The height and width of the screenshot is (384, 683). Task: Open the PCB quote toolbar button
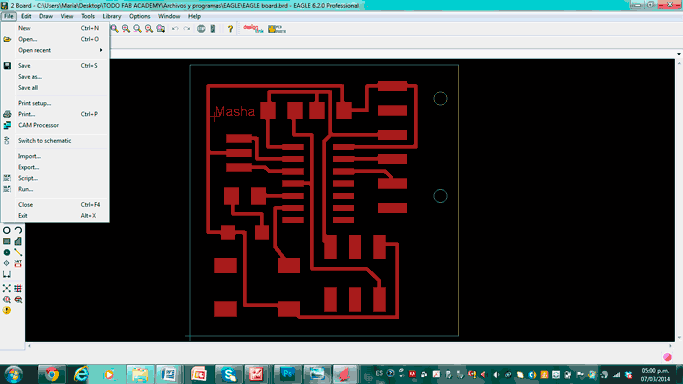[x=277, y=29]
